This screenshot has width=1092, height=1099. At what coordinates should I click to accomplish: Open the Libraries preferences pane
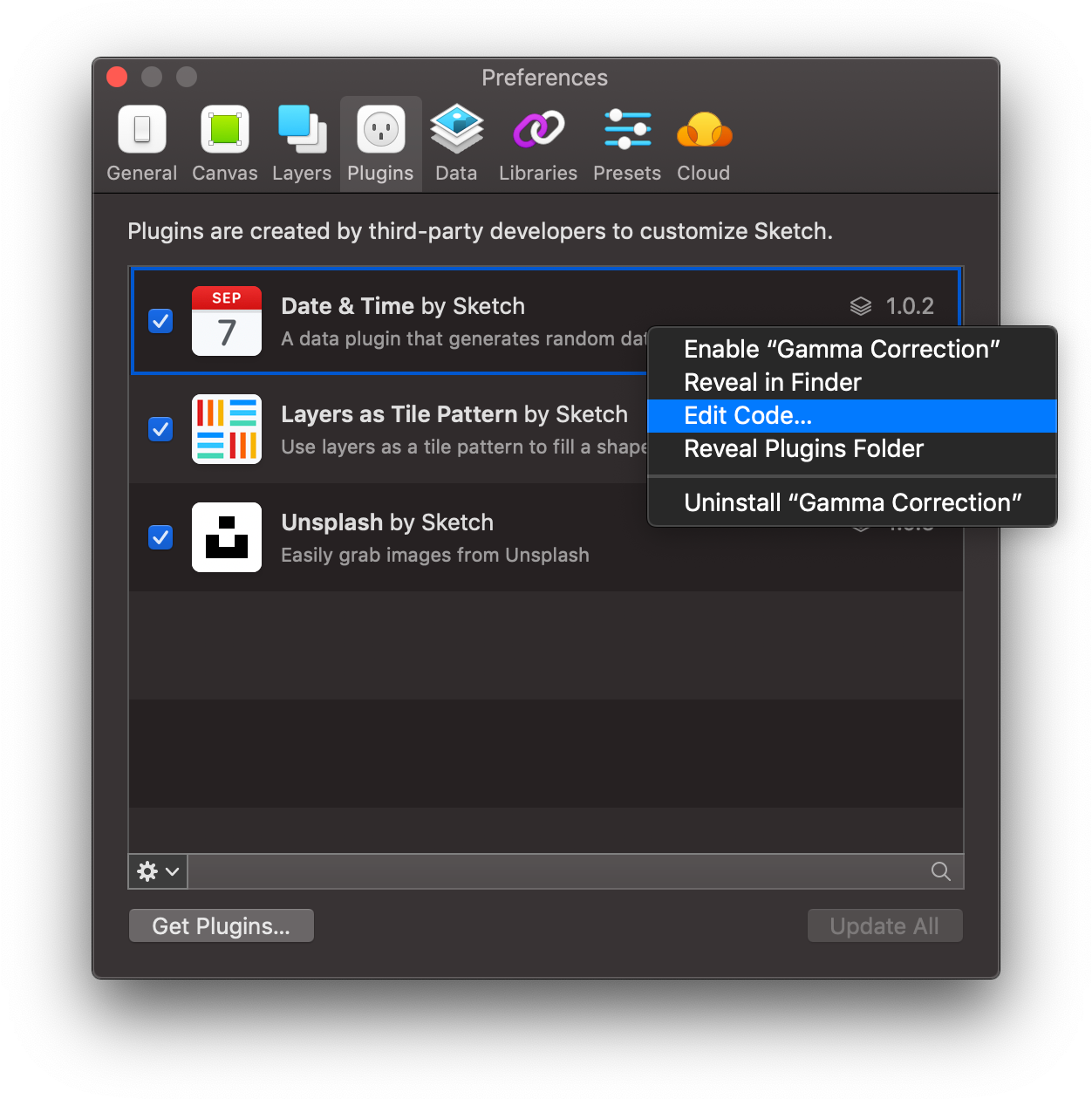(537, 144)
